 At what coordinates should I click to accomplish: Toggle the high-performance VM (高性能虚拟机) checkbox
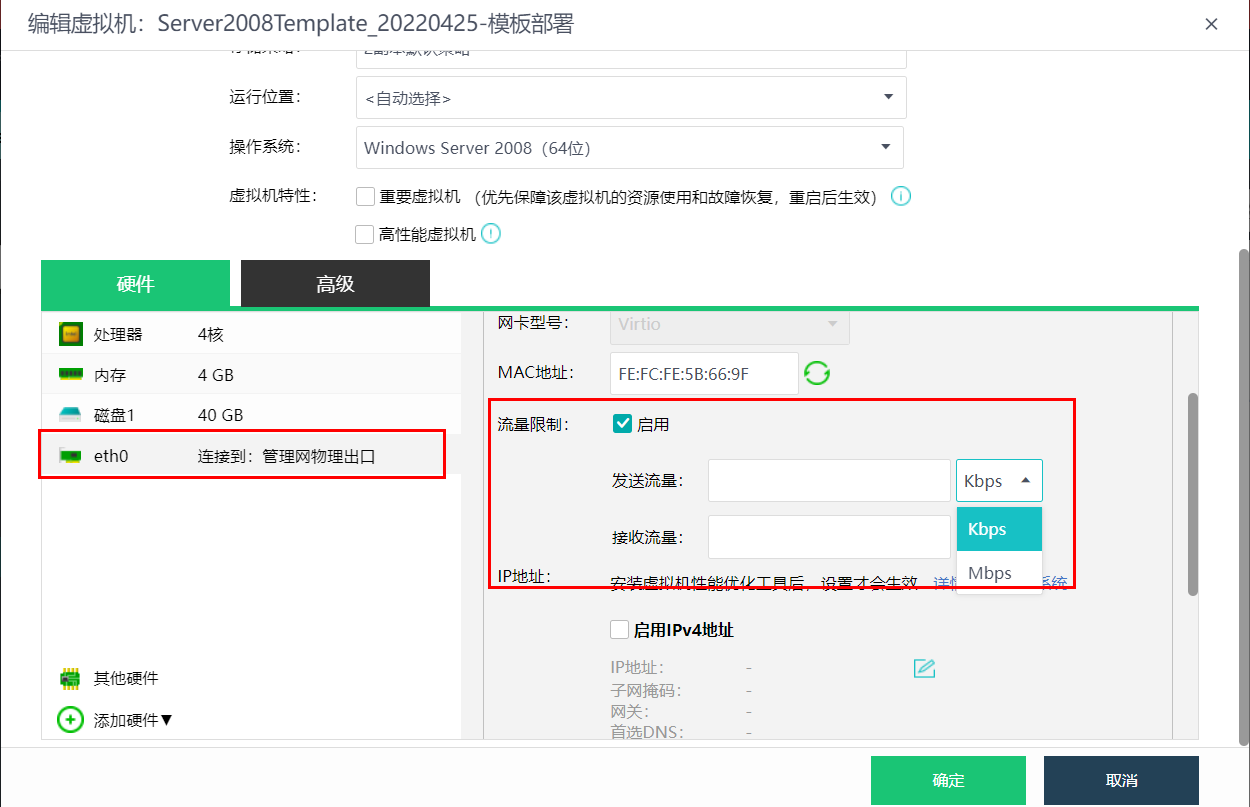[365, 234]
